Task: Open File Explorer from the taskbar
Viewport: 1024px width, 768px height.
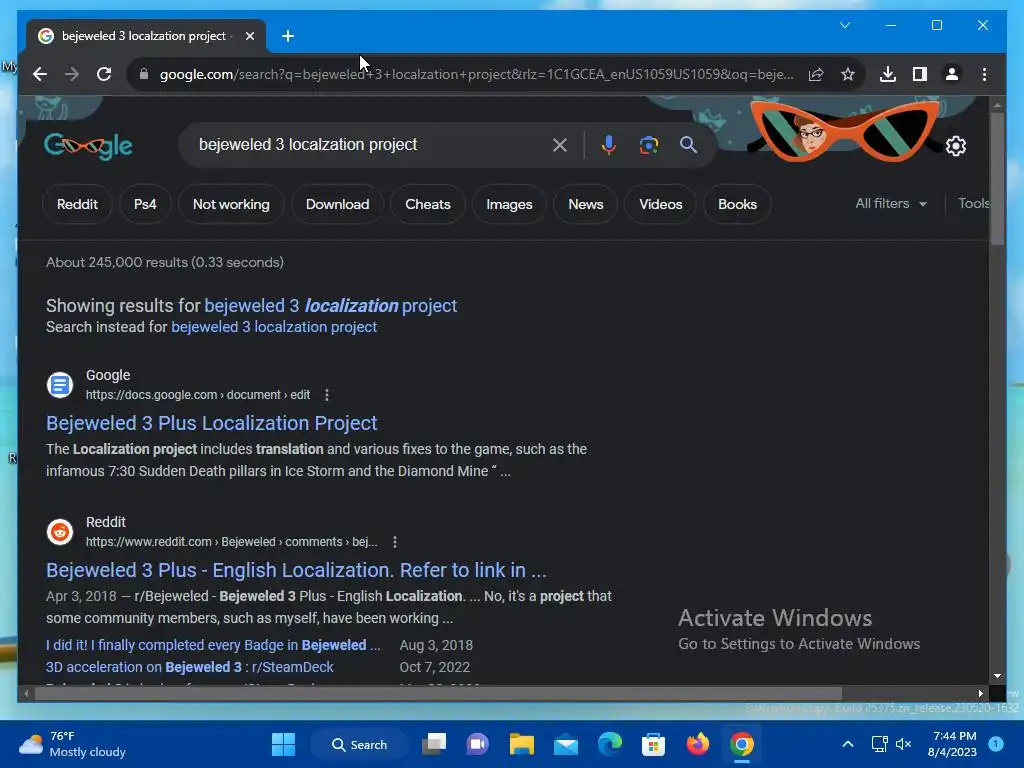Action: pos(522,744)
